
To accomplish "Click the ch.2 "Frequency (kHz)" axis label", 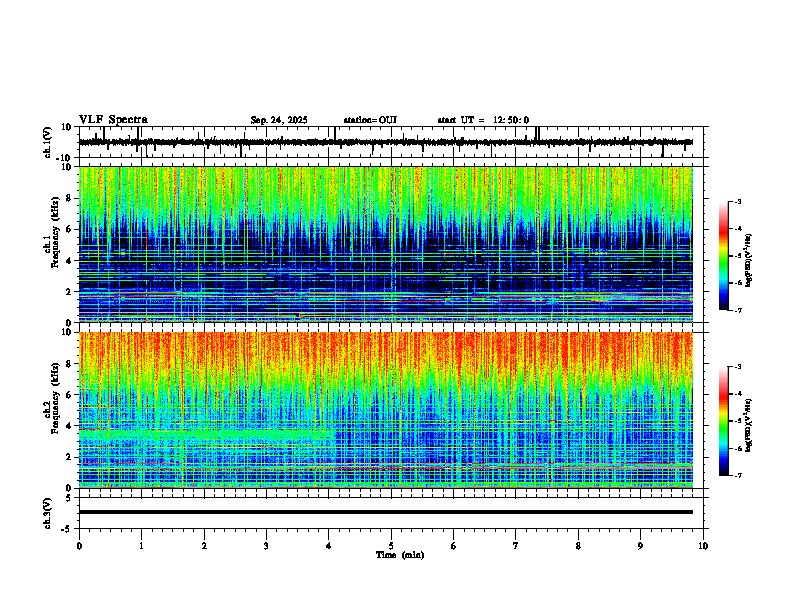I will (55, 398).
